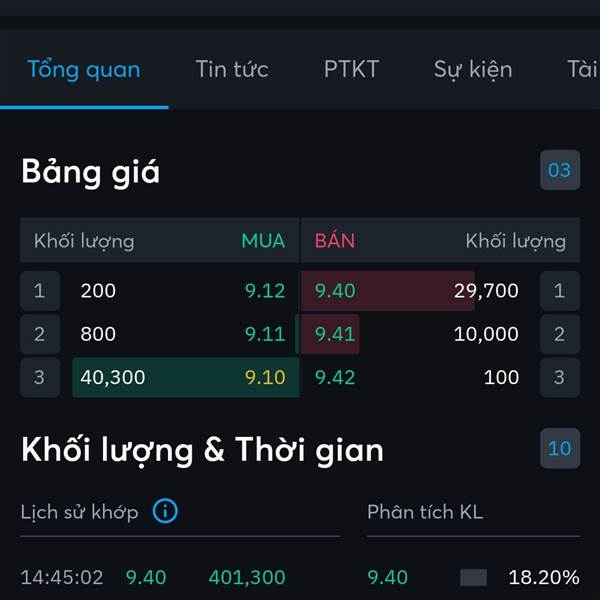Viewport: 600px width, 600px height.
Task: Toggle the 10 rows button for Khối lượng & Thời gian
Action: tap(559, 448)
